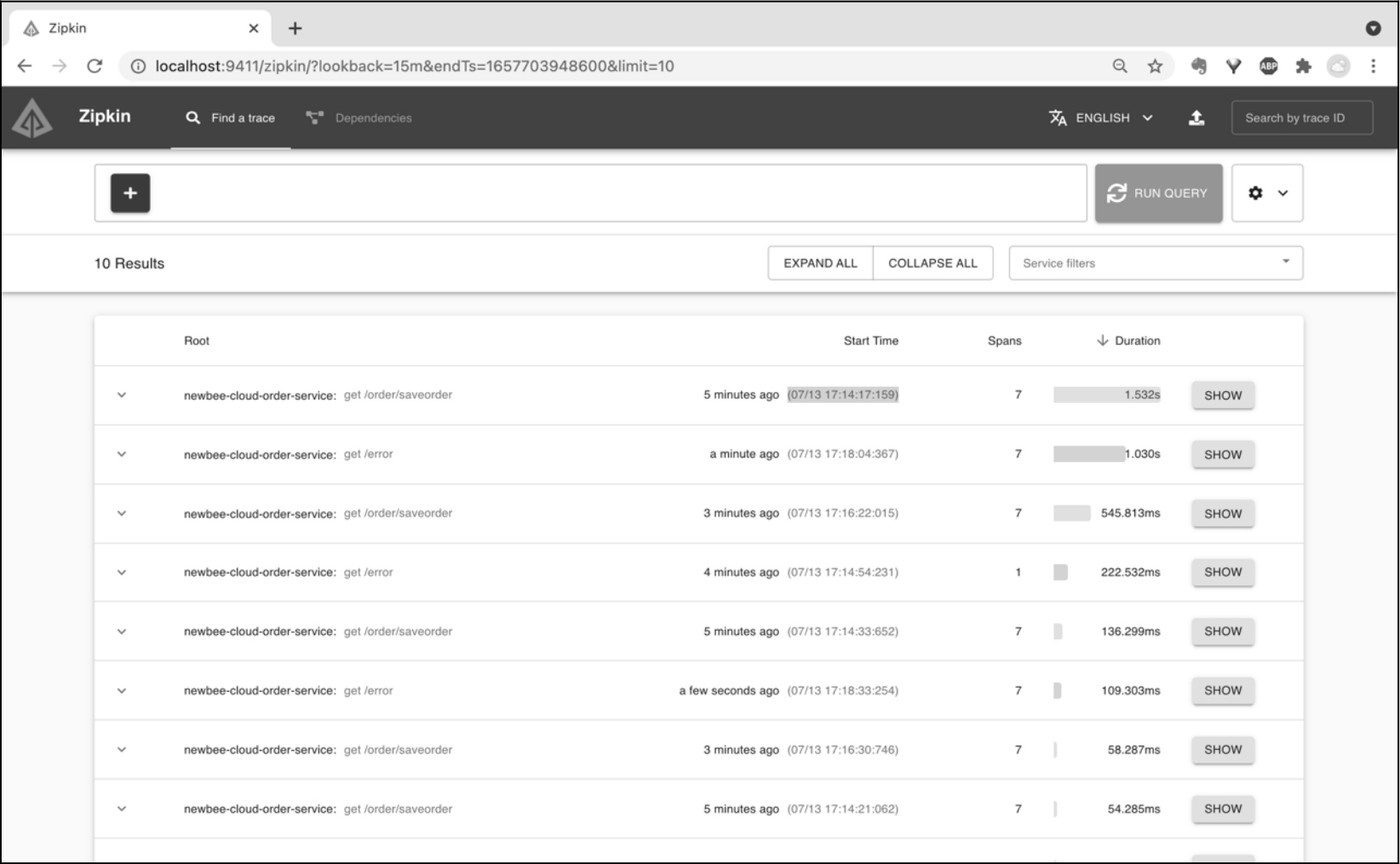1400x864 pixels.
Task: Show the trace with duration 222.532ms
Action: coord(1223,573)
